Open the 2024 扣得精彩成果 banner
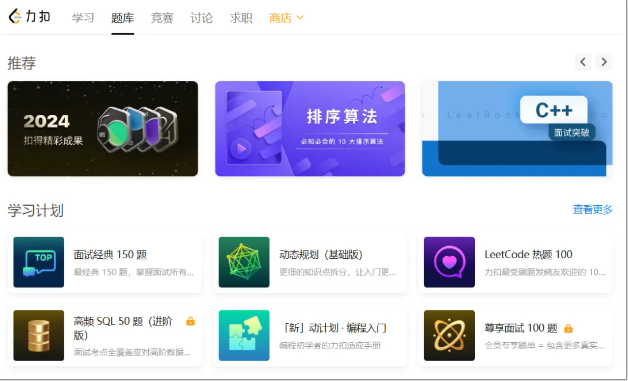The height and width of the screenshot is (381, 628). coord(103,129)
